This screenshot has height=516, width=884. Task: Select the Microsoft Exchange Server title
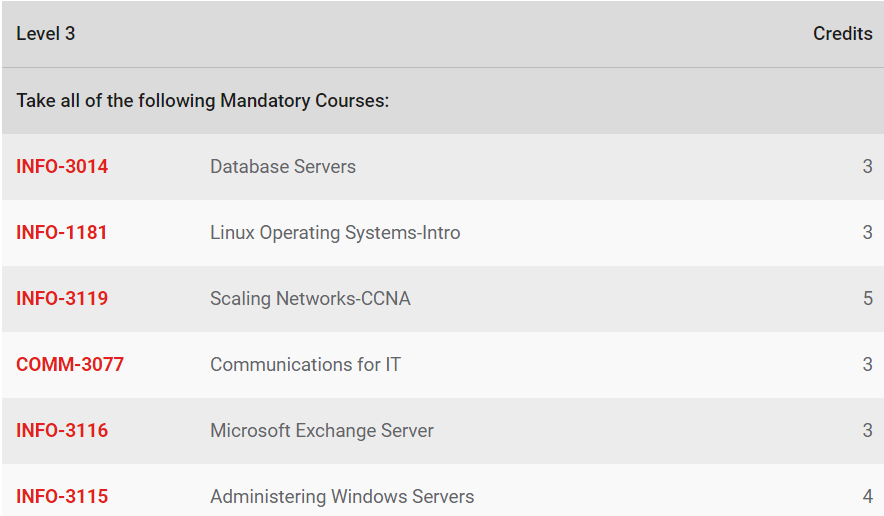coord(322,430)
